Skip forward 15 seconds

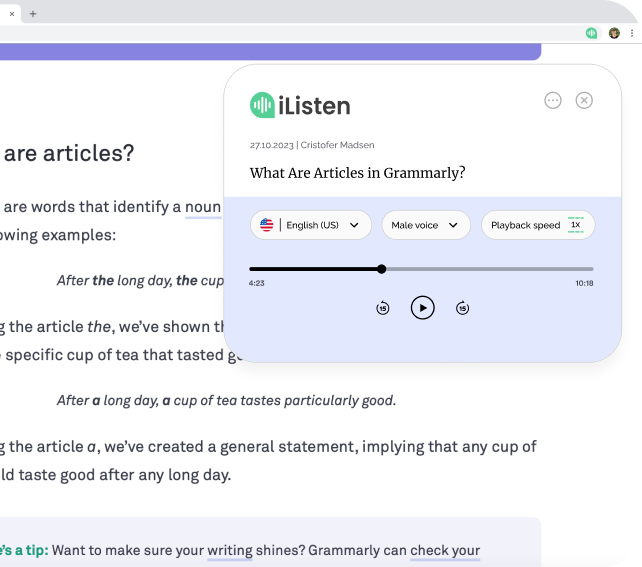pos(462,308)
